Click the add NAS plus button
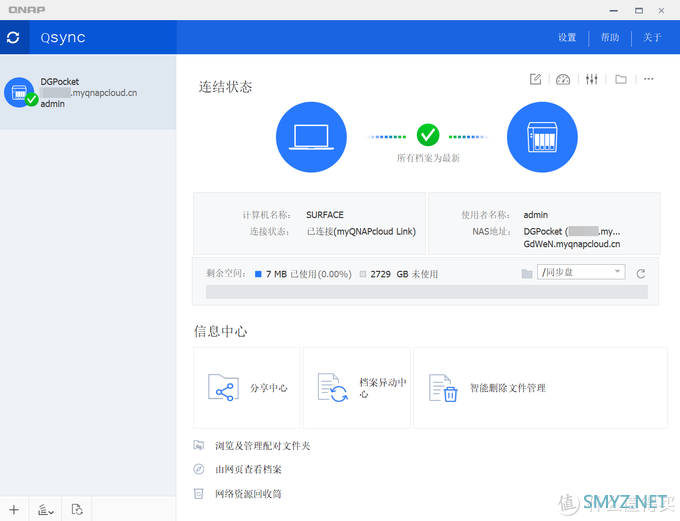680x521 pixels. point(14,510)
